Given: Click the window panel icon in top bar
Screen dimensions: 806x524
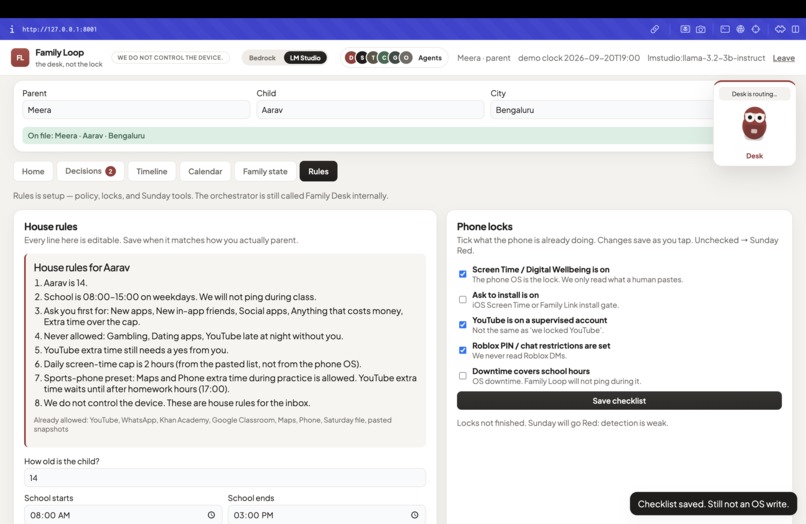Looking at the screenshot, I should [x=725, y=29].
